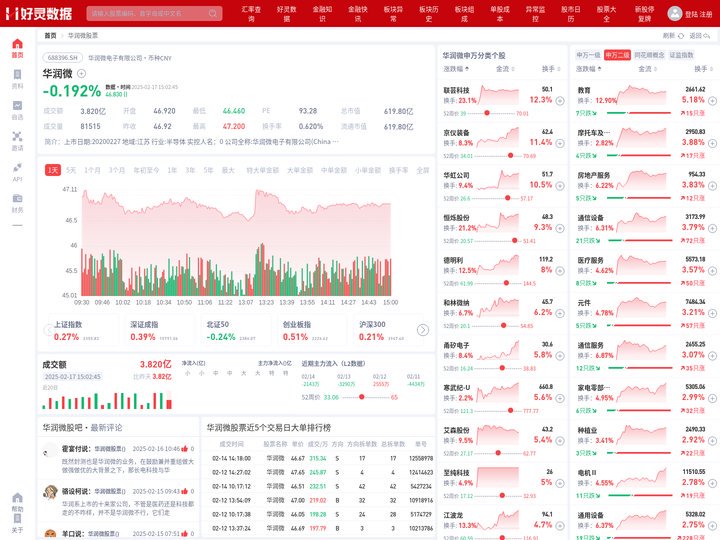
Task: Click the 688396.SH stock code badge
Action: coord(62,58)
